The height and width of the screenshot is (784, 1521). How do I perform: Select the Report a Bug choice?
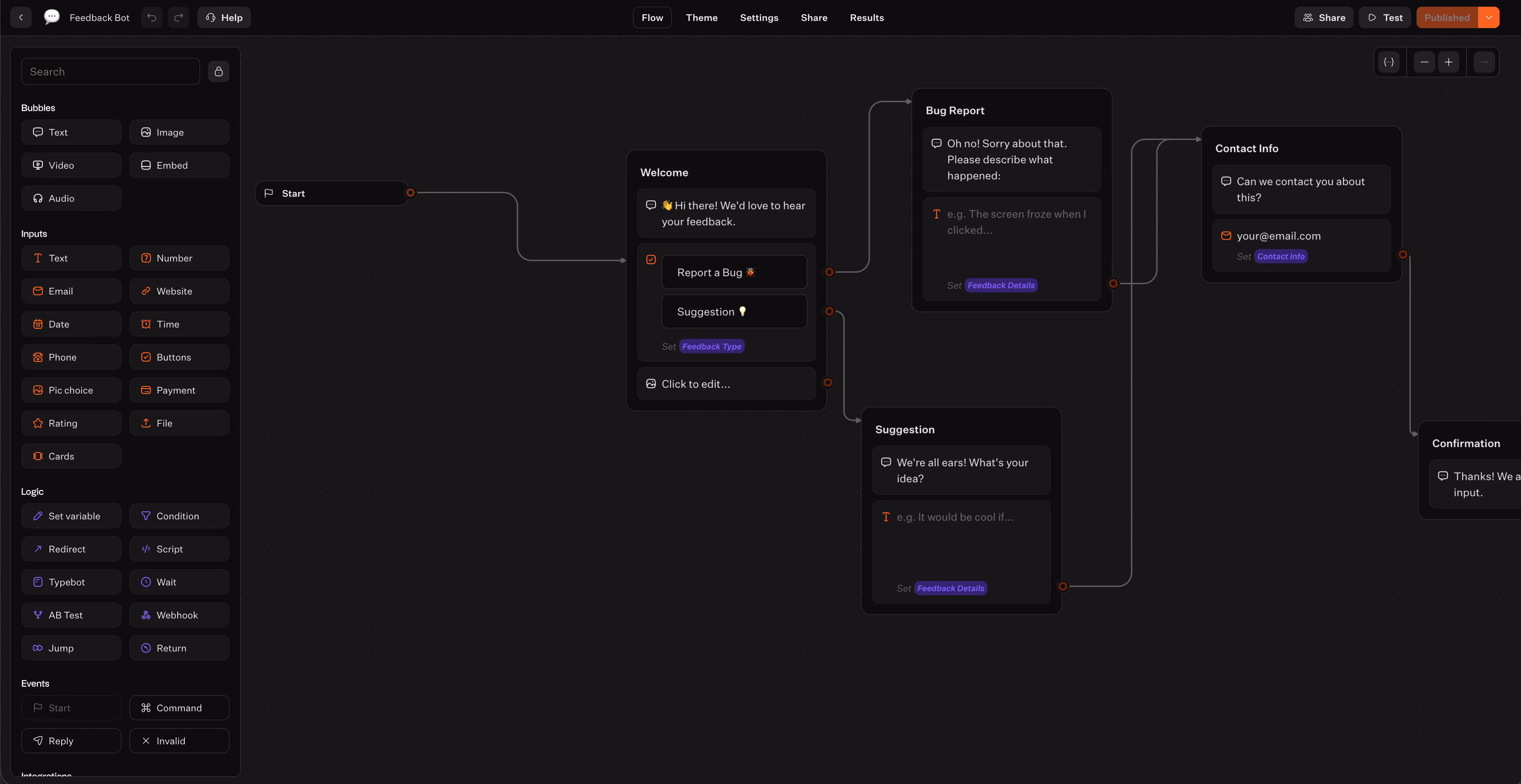733,272
